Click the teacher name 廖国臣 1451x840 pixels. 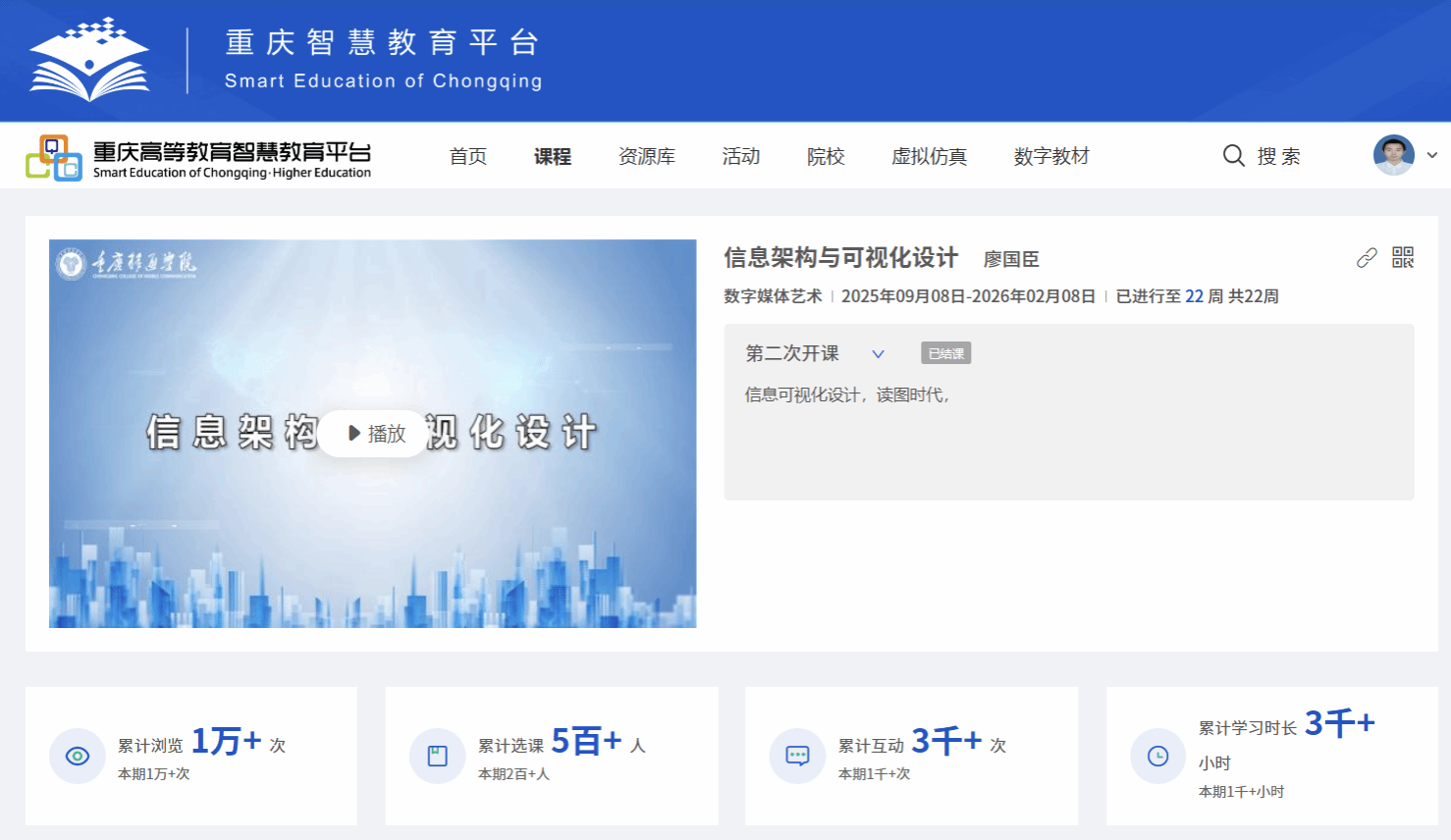(1011, 259)
